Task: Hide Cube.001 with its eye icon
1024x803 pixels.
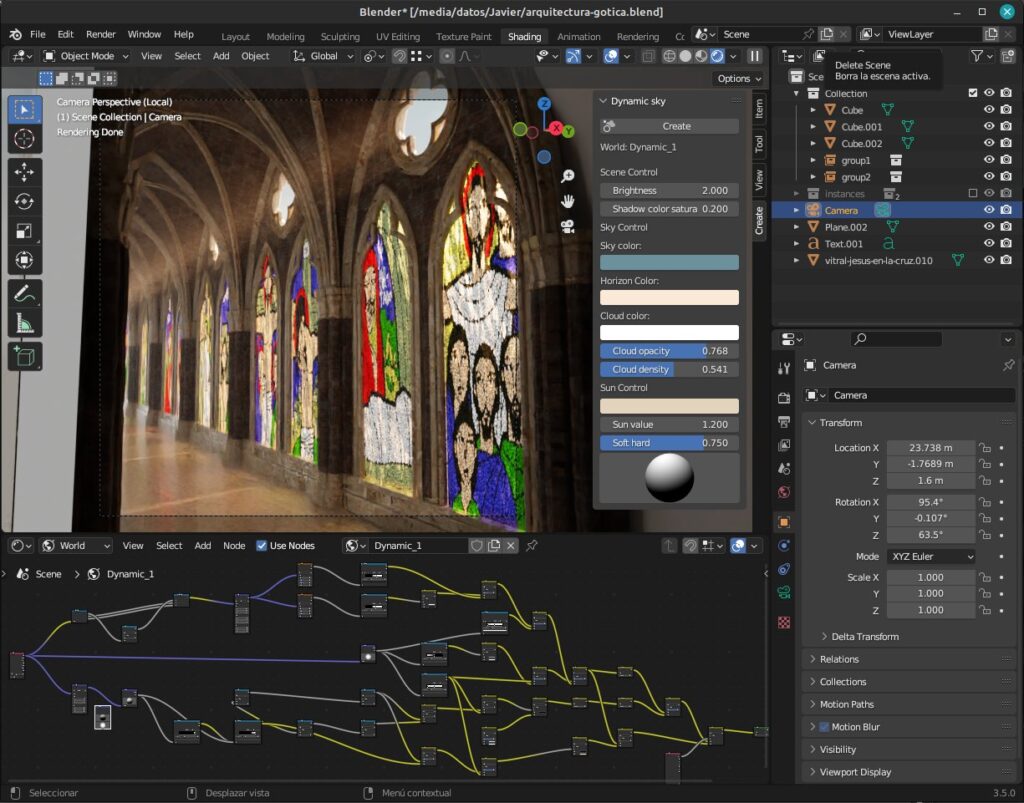Action: (989, 127)
